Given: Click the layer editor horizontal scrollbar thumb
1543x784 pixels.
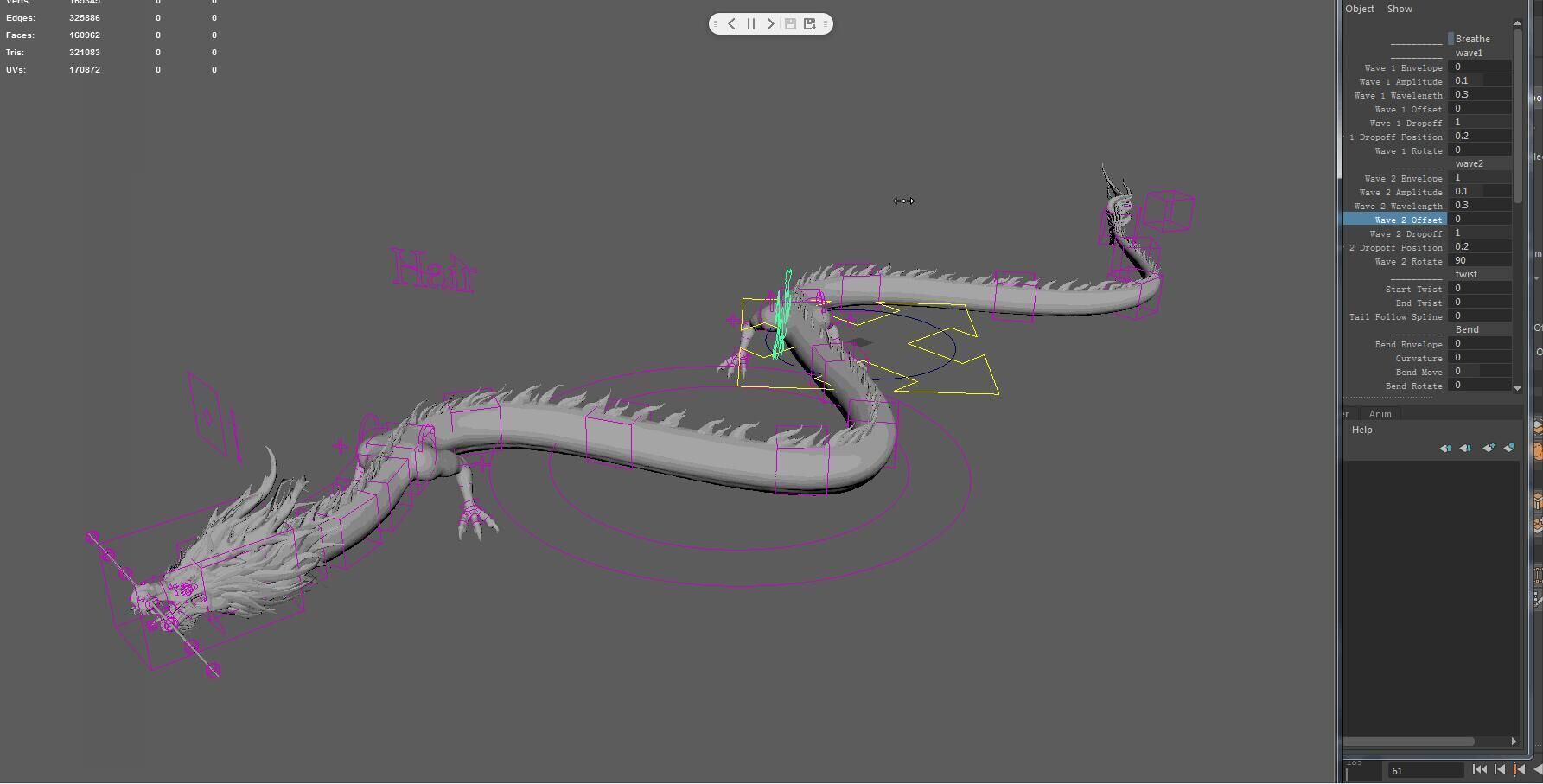Looking at the screenshot, I should click(1410, 741).
